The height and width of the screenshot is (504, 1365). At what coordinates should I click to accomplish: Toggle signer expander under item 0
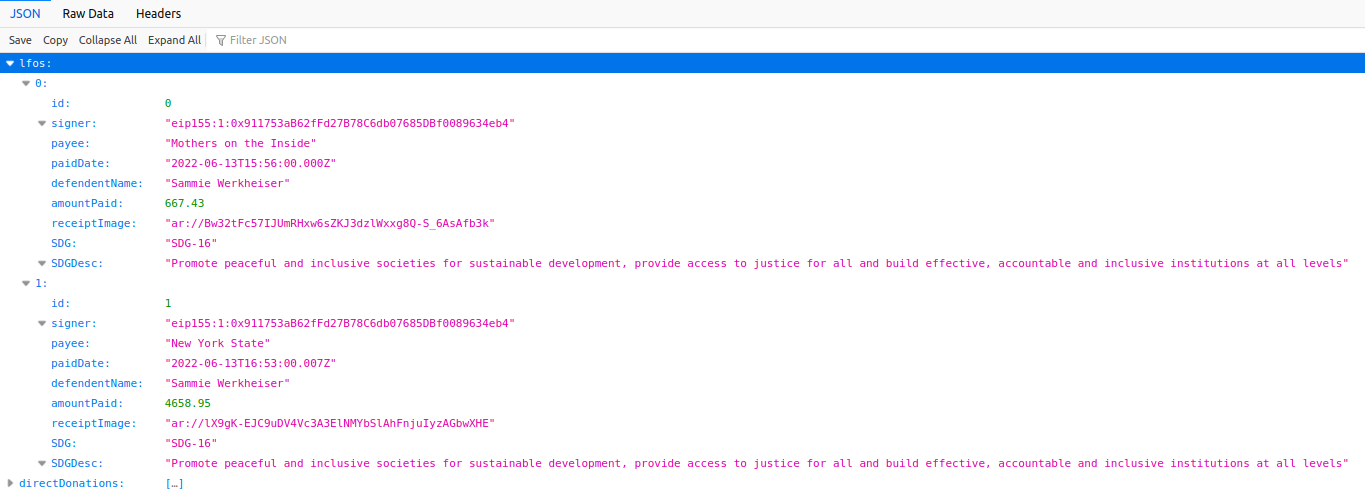[x=42, y=123]
